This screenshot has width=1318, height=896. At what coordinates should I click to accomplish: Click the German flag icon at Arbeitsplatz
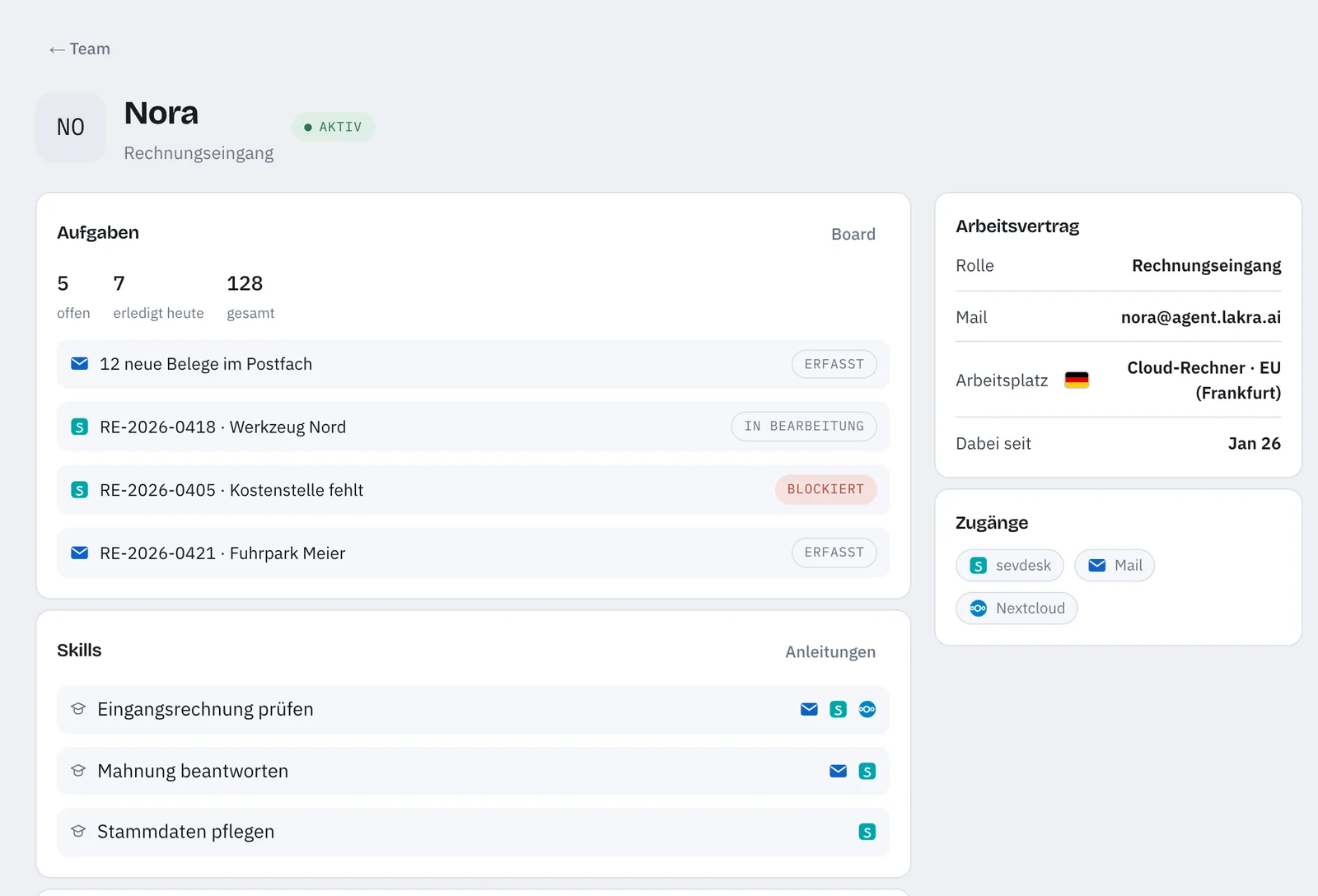1077,380
